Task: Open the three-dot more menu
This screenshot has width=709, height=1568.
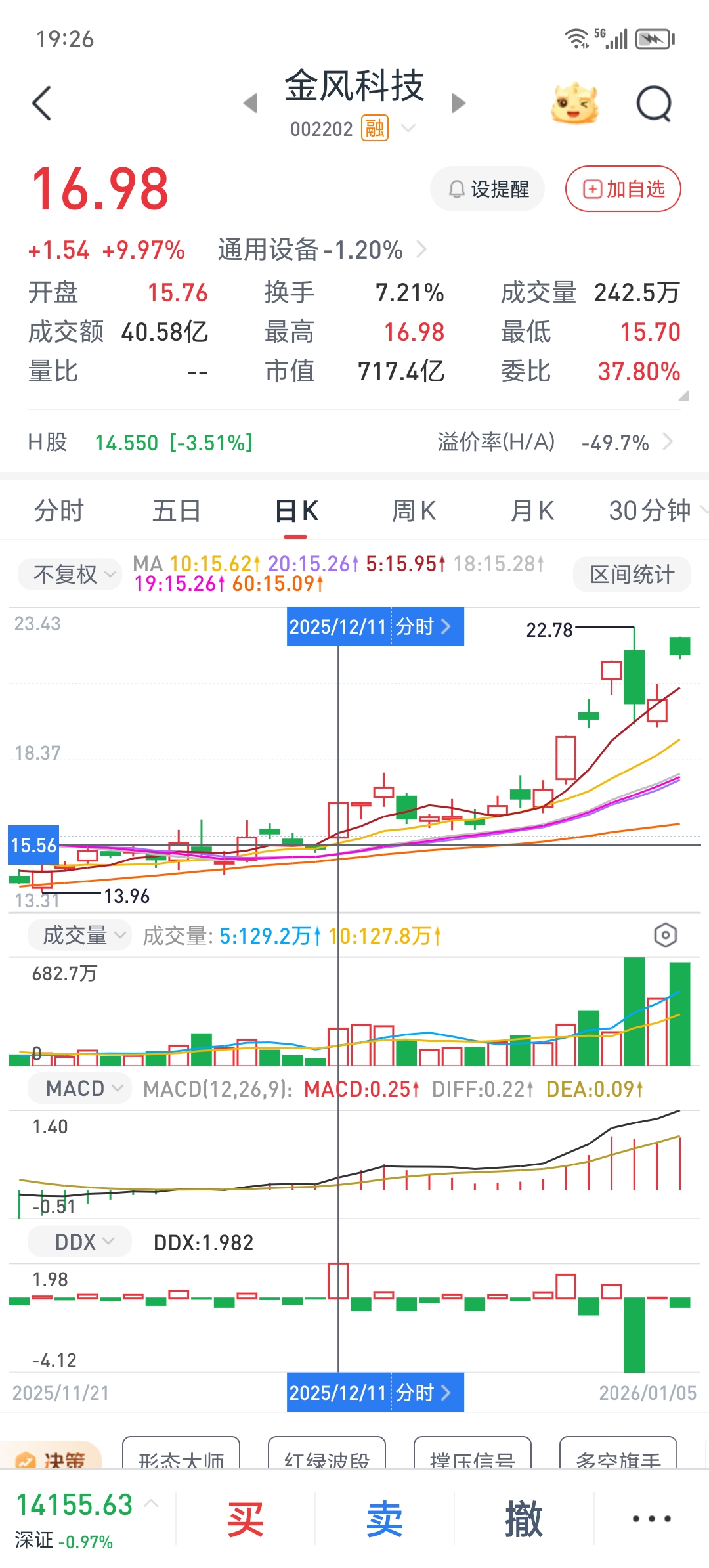Action: [651, 1519]
